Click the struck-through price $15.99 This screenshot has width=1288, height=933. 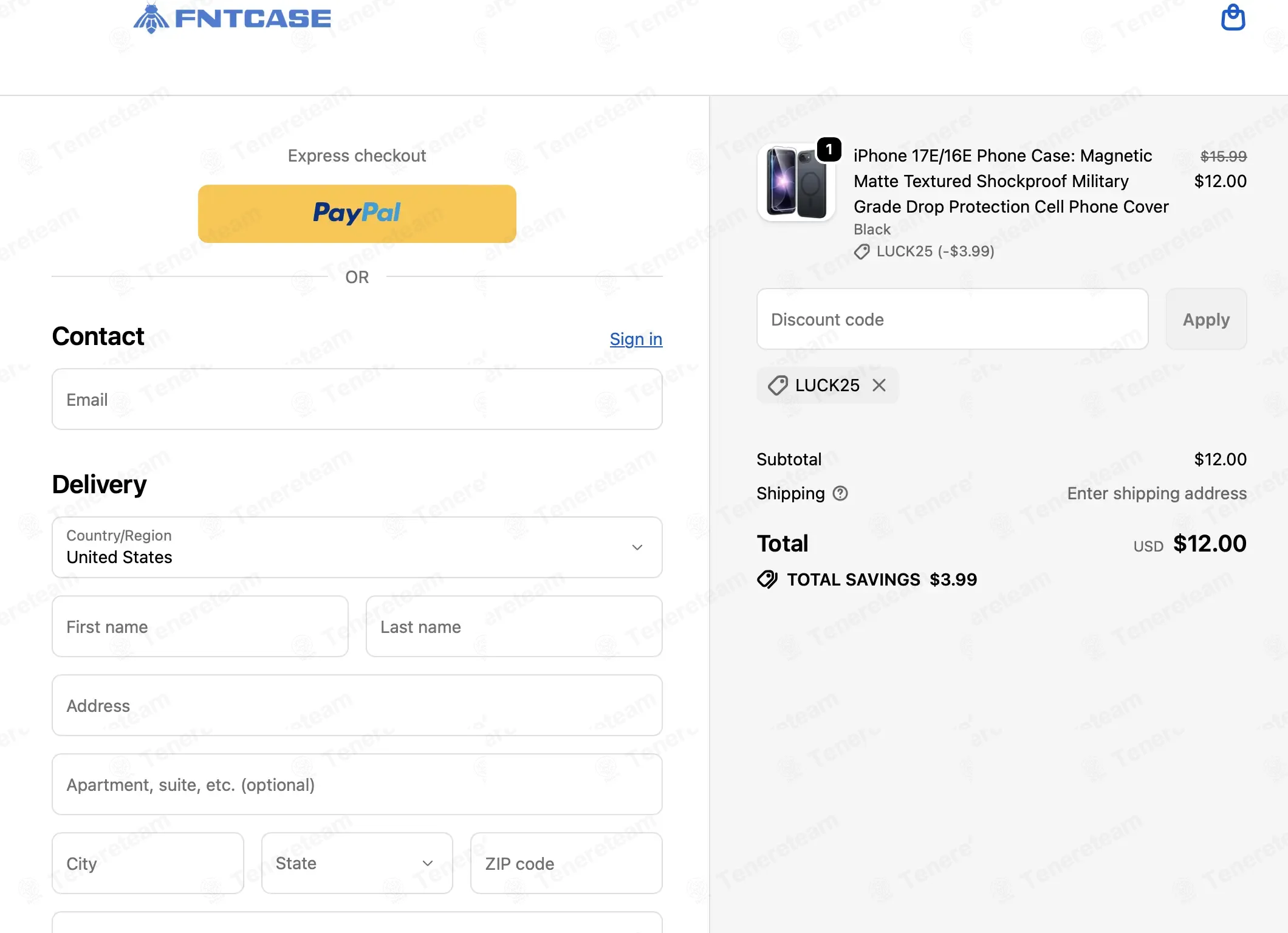(x=1224, y=156)
